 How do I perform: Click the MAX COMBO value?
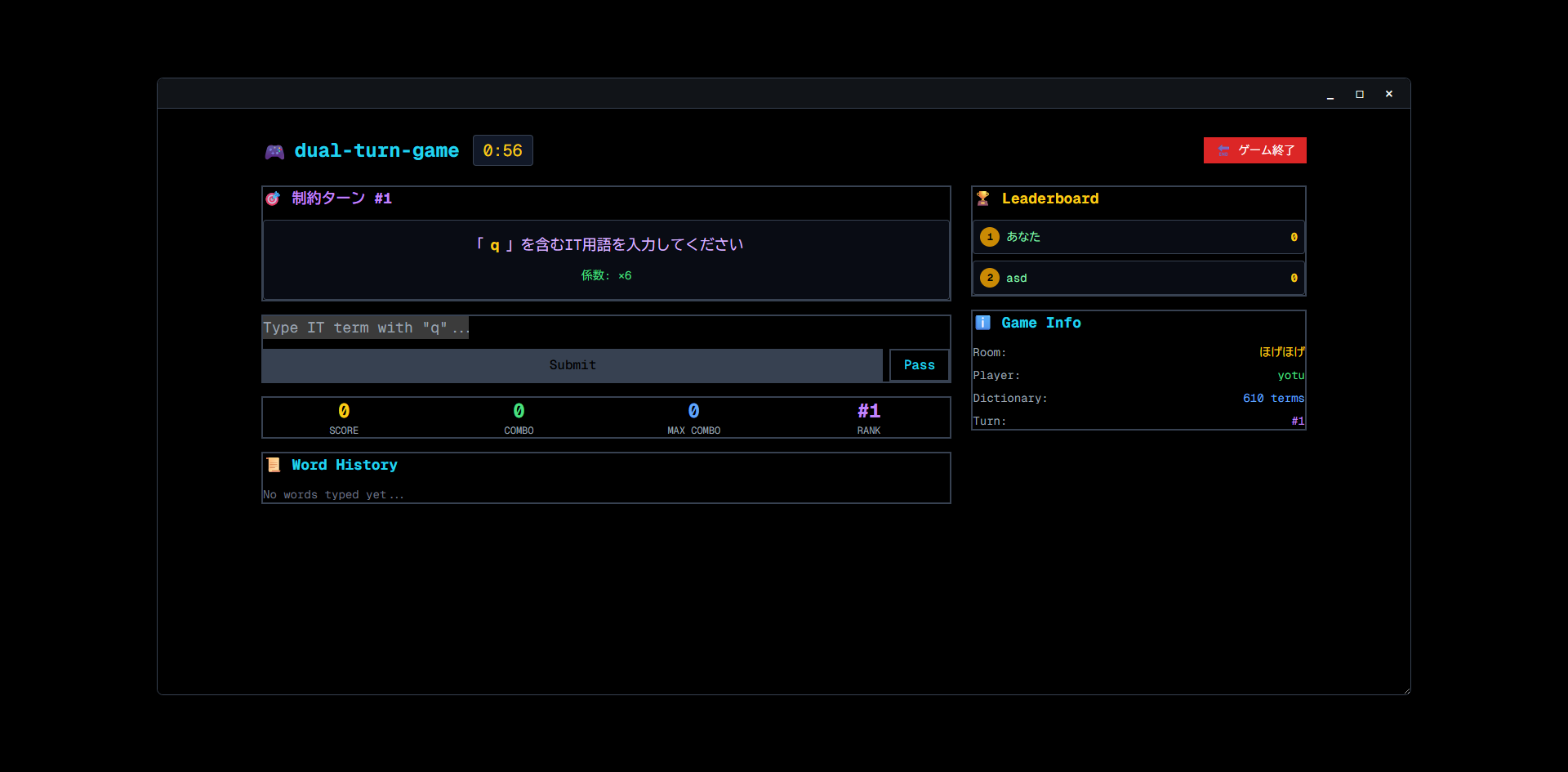[x=693, y=411]
